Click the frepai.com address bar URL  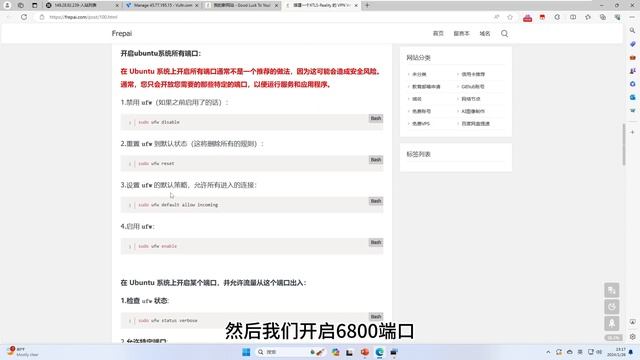83,17
